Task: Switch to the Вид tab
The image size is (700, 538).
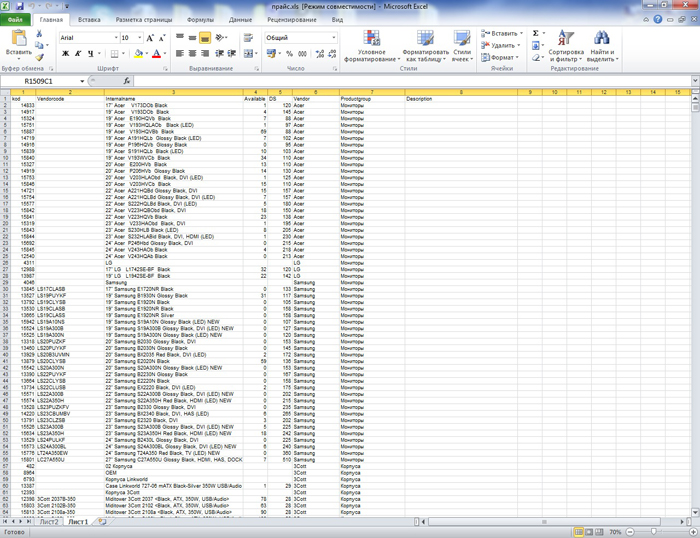Action: [337, 20]
